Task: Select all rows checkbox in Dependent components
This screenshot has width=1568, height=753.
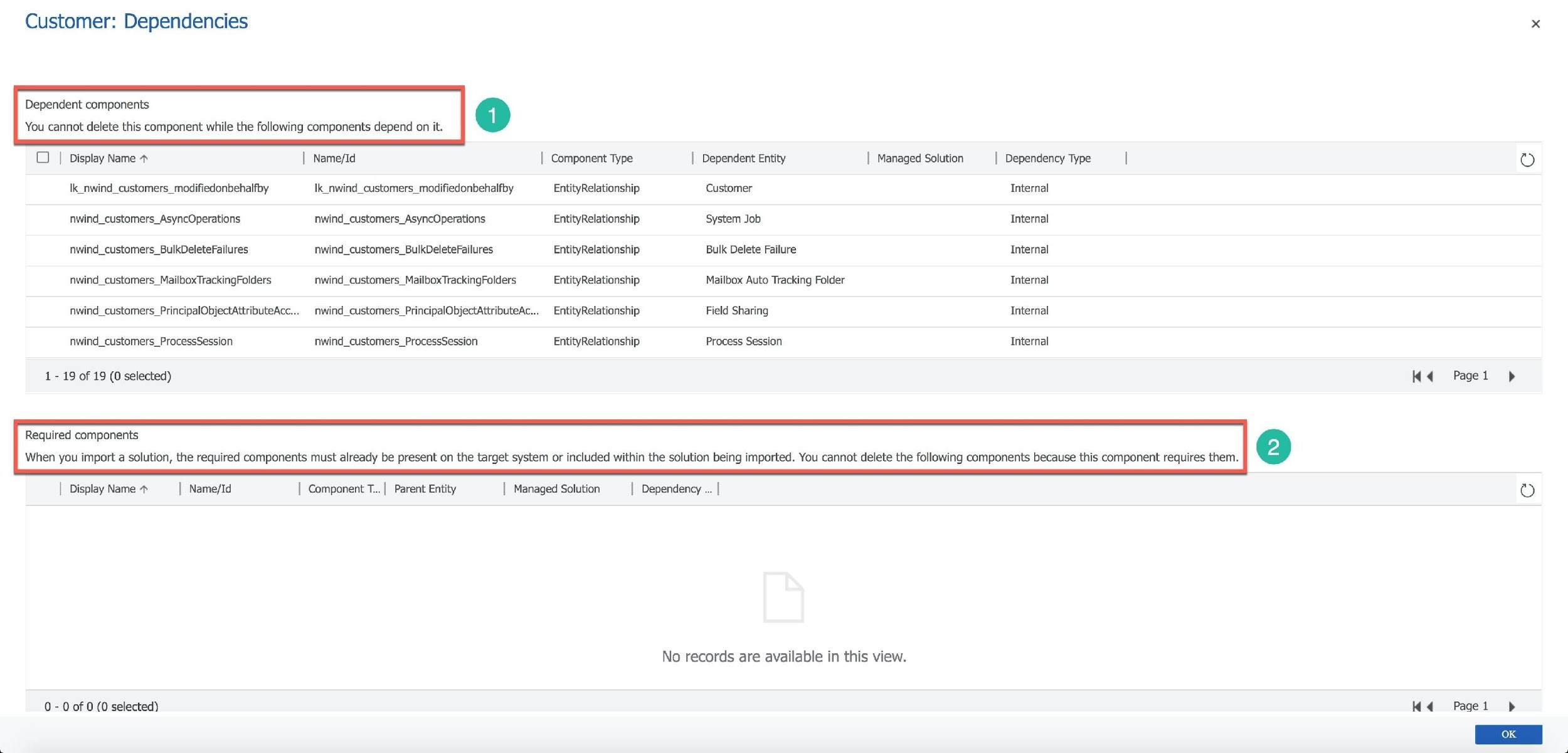Action: [43, 157]
